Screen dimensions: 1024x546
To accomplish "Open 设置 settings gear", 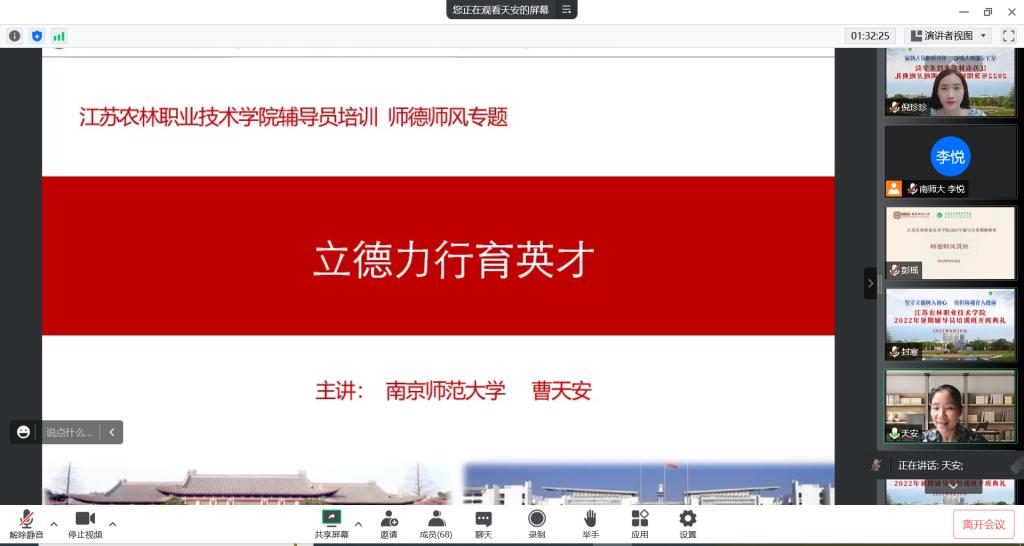I will (x=688, y=524).
